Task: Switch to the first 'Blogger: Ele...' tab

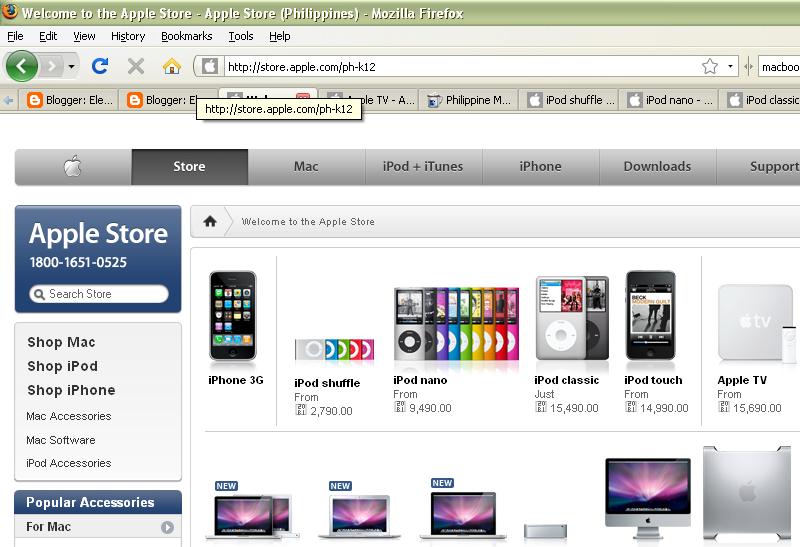Action: click(x=68, y=100)
